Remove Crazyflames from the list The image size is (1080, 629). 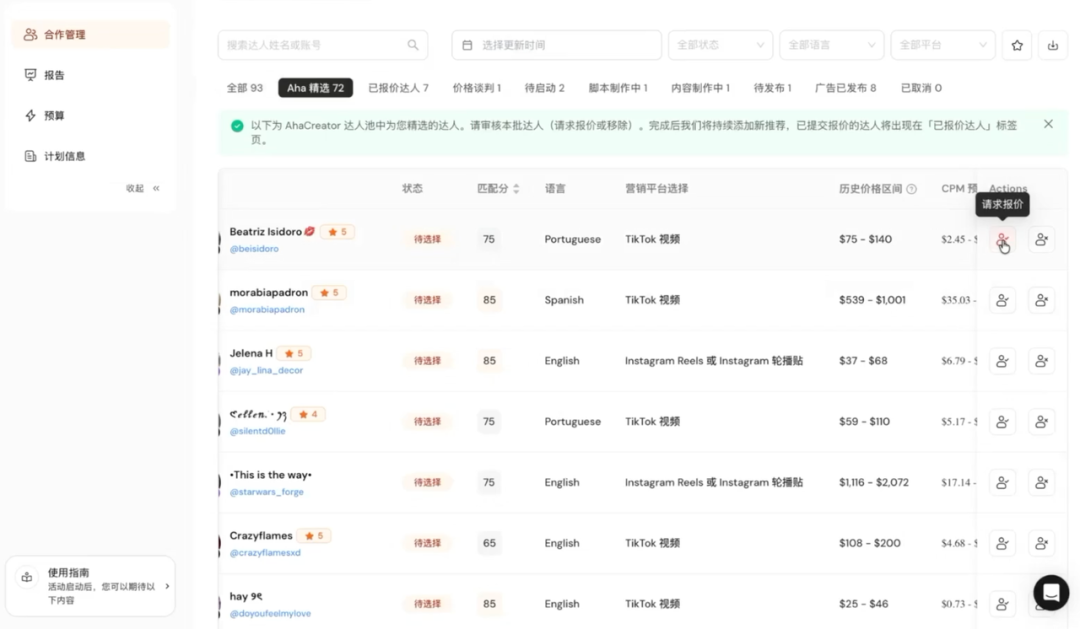coord(1041,543)
